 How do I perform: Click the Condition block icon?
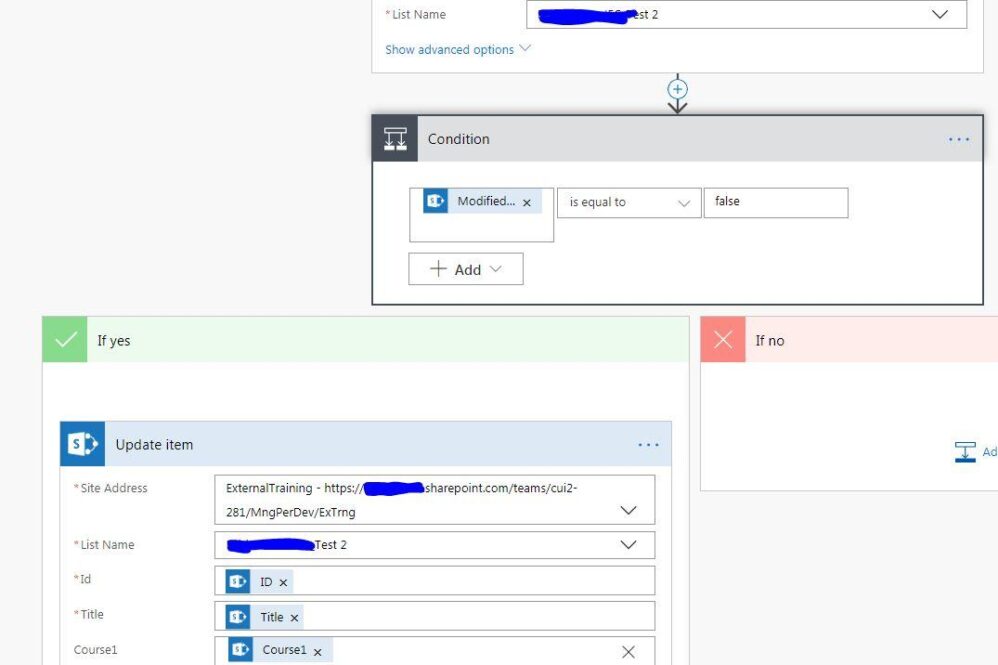(x=395, y=139)
